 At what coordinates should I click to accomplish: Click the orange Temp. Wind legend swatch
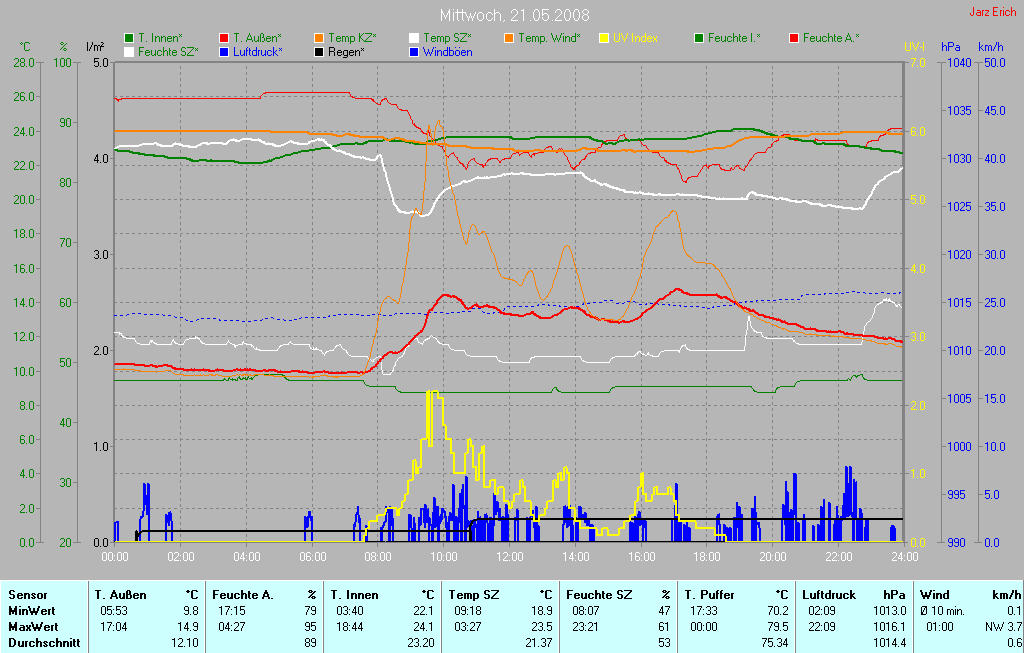(x=509, y=38)
